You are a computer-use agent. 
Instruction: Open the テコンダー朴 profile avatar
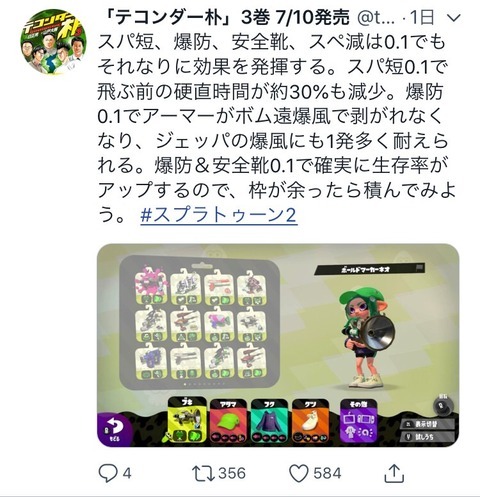53,42
